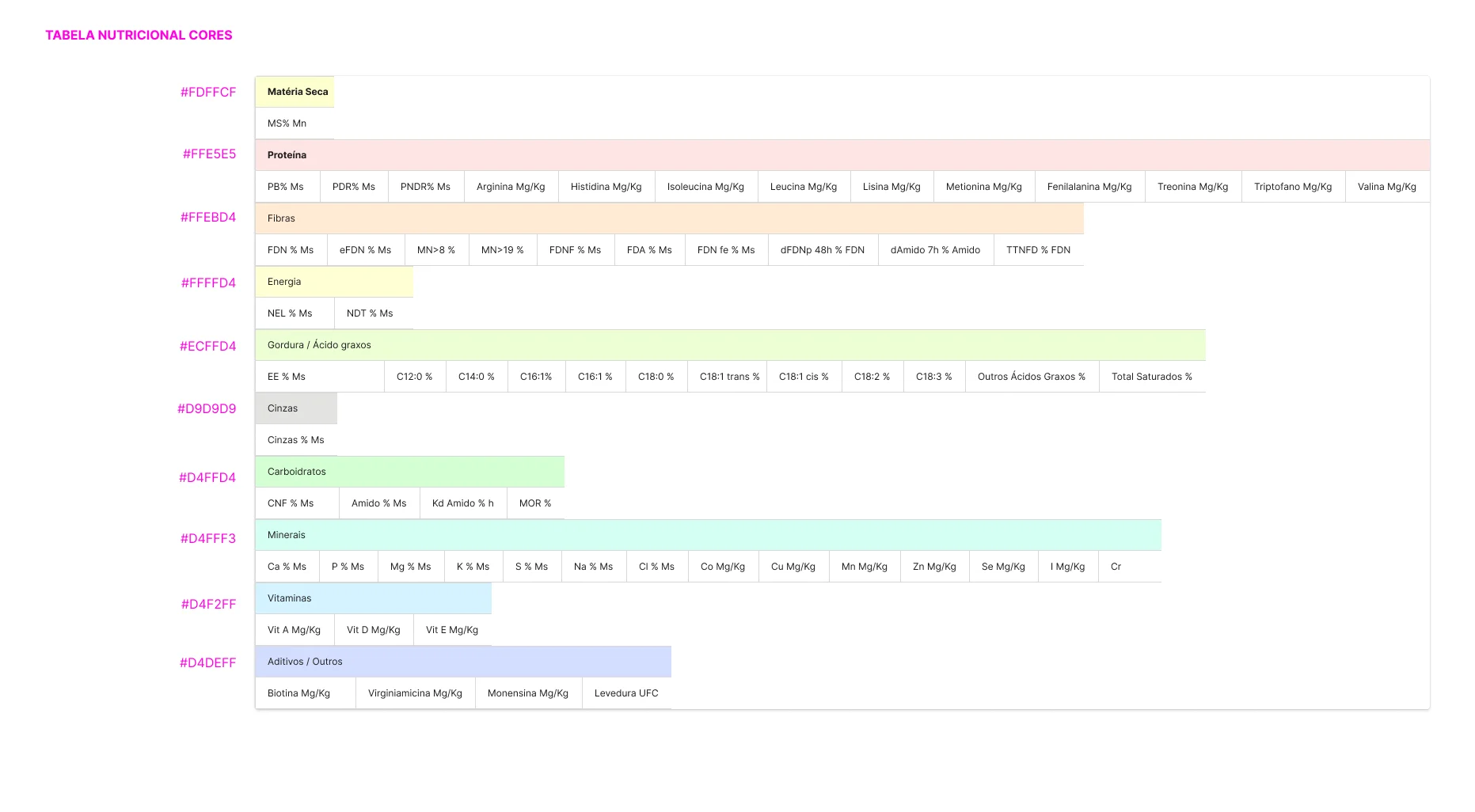1475x812 pixels.
Task: Select the NDT % Ms cell
Action: 374,313
